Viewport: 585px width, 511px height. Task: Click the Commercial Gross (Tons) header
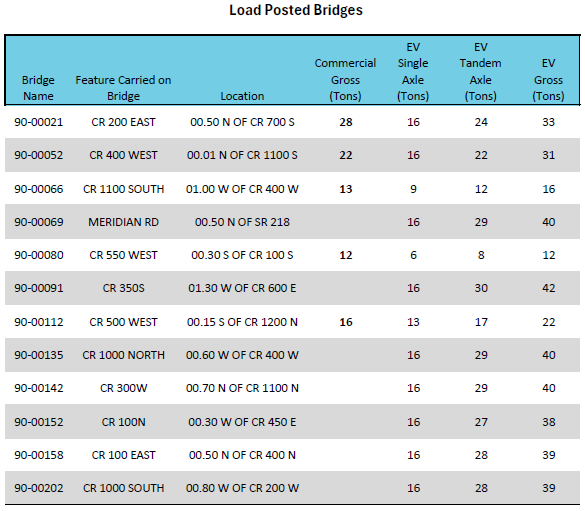tap(345, 80)
